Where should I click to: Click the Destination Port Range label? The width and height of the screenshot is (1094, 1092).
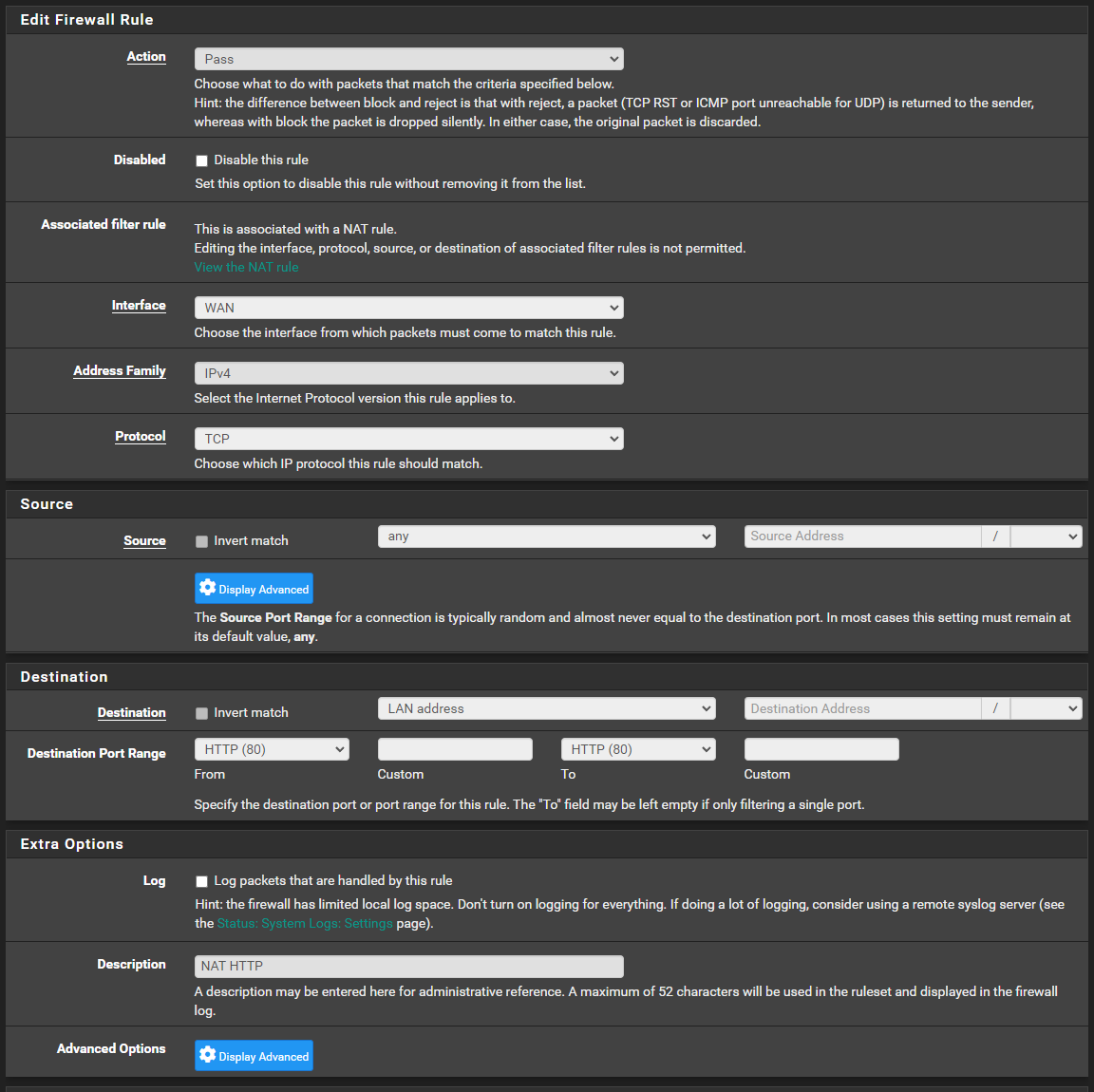[96, 753]
